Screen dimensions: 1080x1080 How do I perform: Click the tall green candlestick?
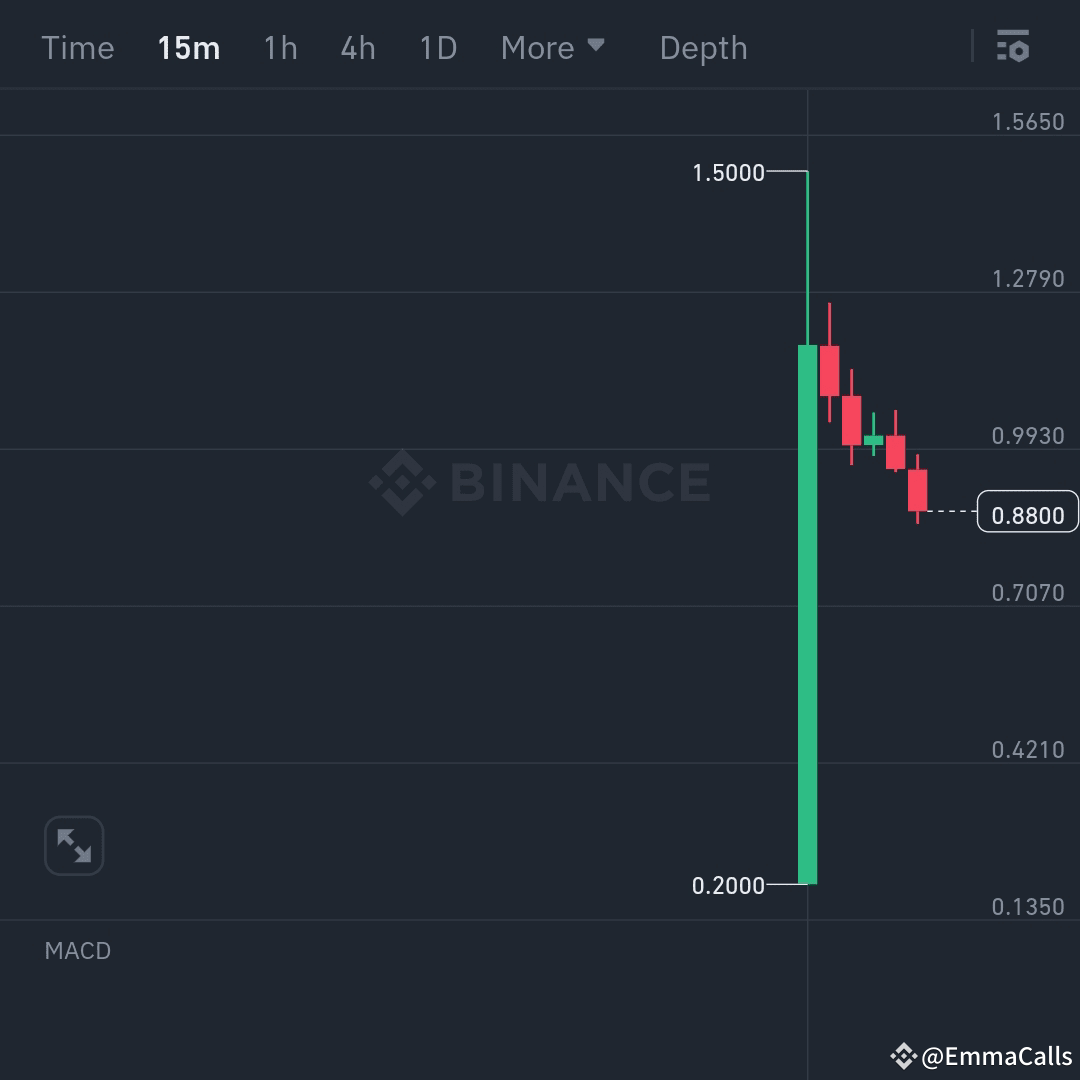point(806,610)
